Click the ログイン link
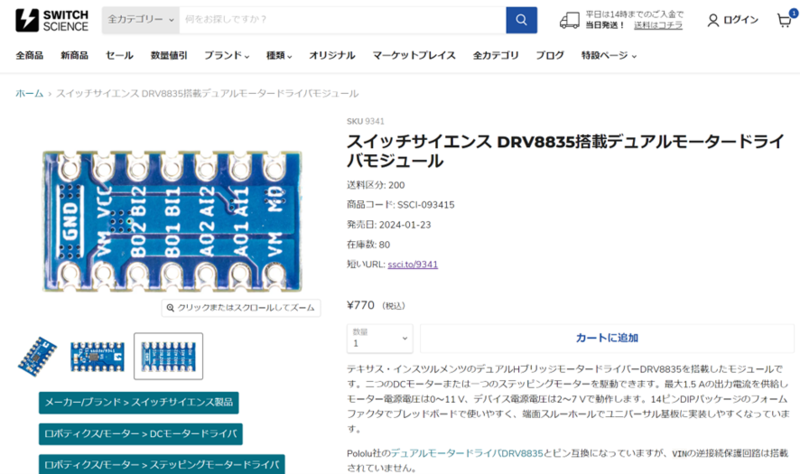 pos(741,20)
